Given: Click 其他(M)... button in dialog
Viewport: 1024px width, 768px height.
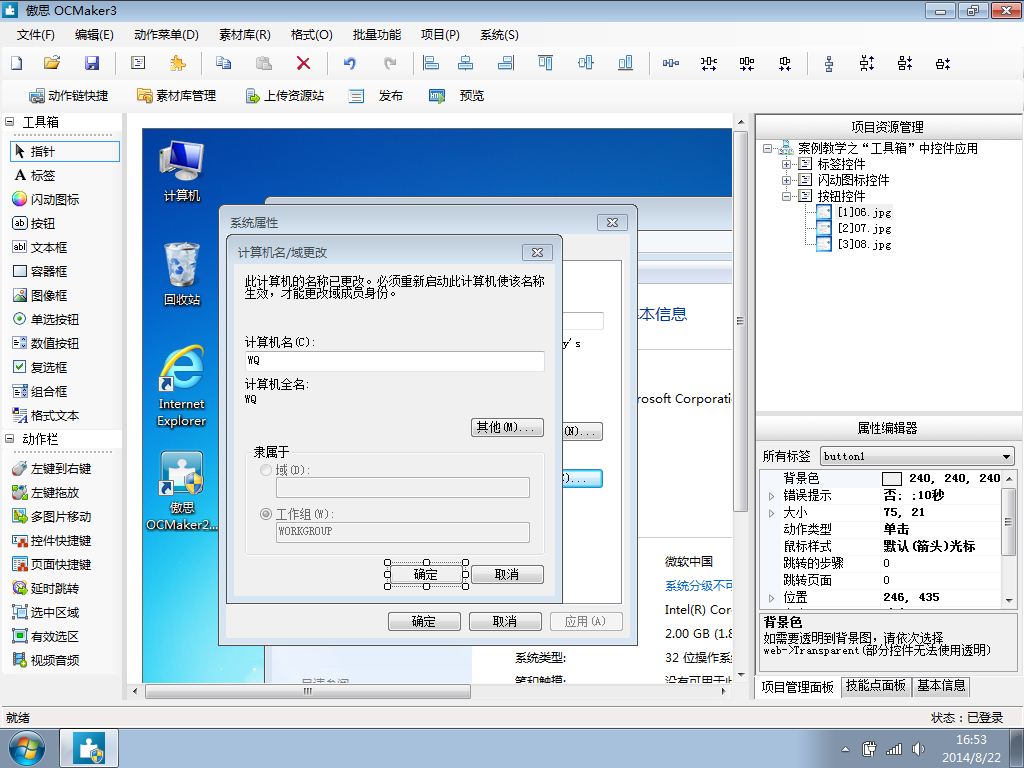Looking at the screenshot, I should click(x=507, y=427).
